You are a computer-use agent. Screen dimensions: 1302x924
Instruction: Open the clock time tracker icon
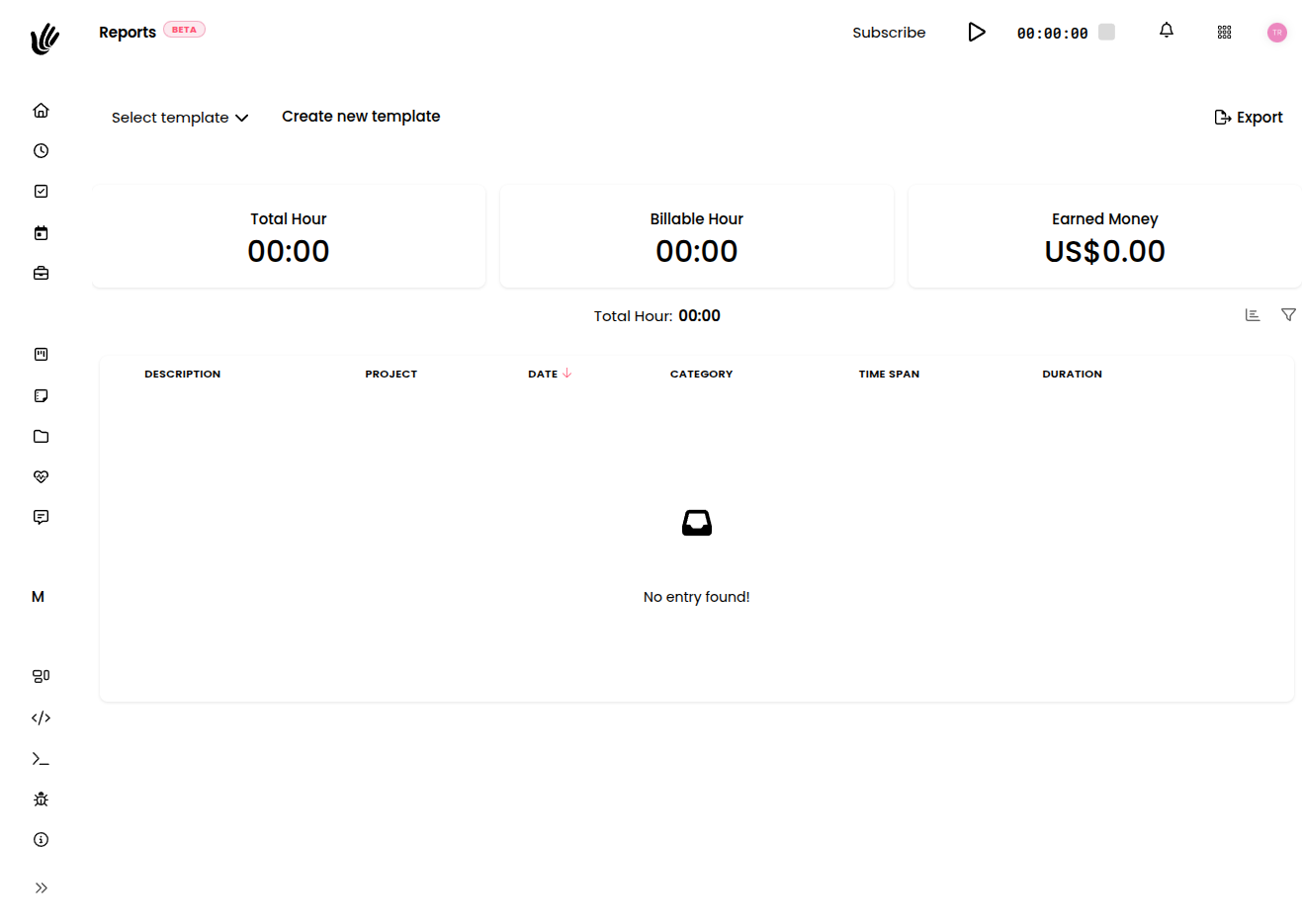coord(41,150)
